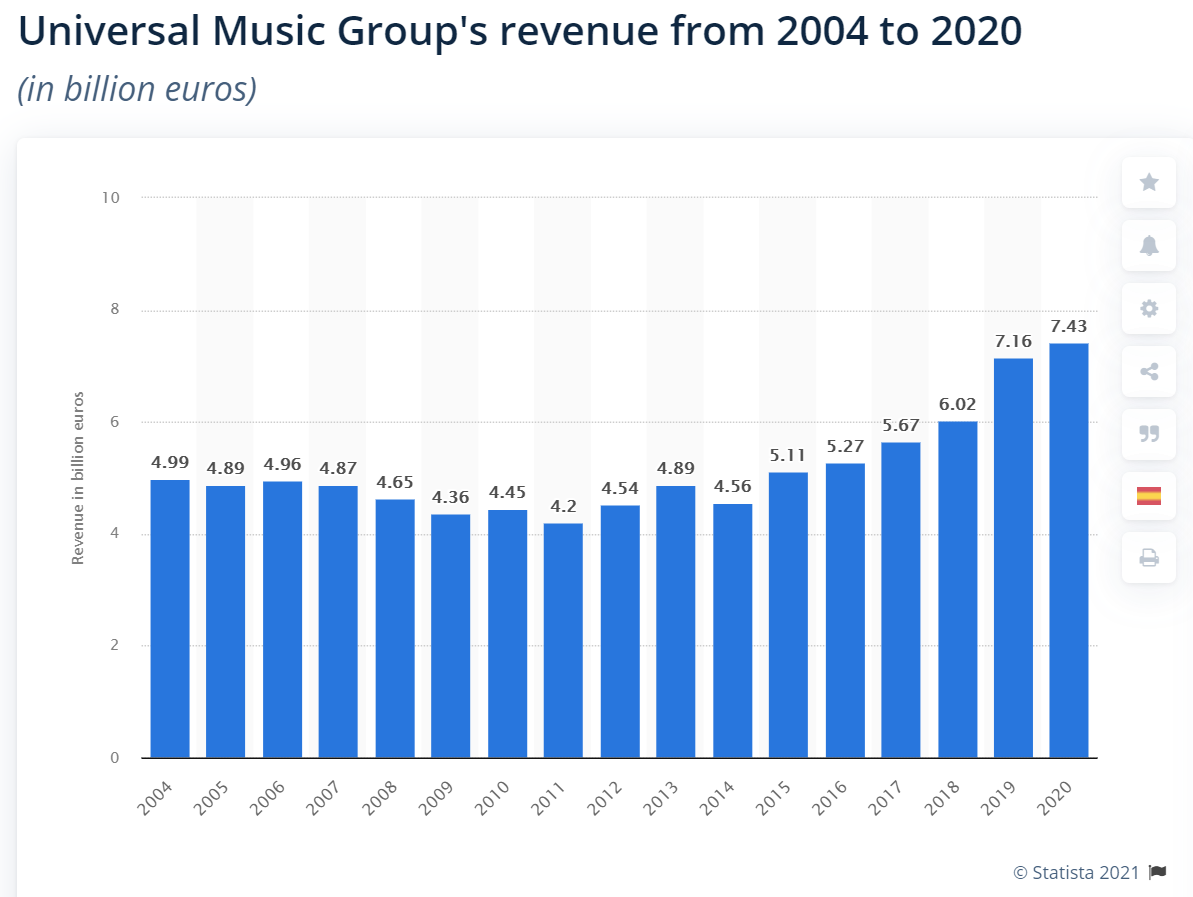The width and height of the screenshot is (1193, 897).
Task: Click the value label 4.2
Action: click(563, 506)
